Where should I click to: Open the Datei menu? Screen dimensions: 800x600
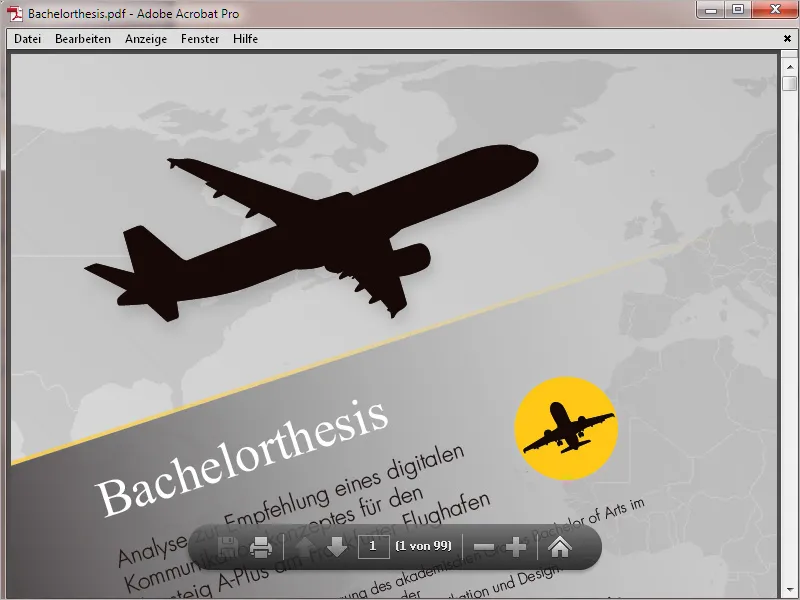(x=28, y=39)
